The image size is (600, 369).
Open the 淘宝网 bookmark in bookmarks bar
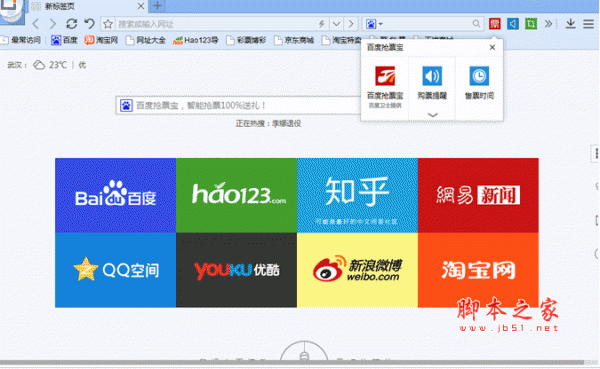[101, 40]
